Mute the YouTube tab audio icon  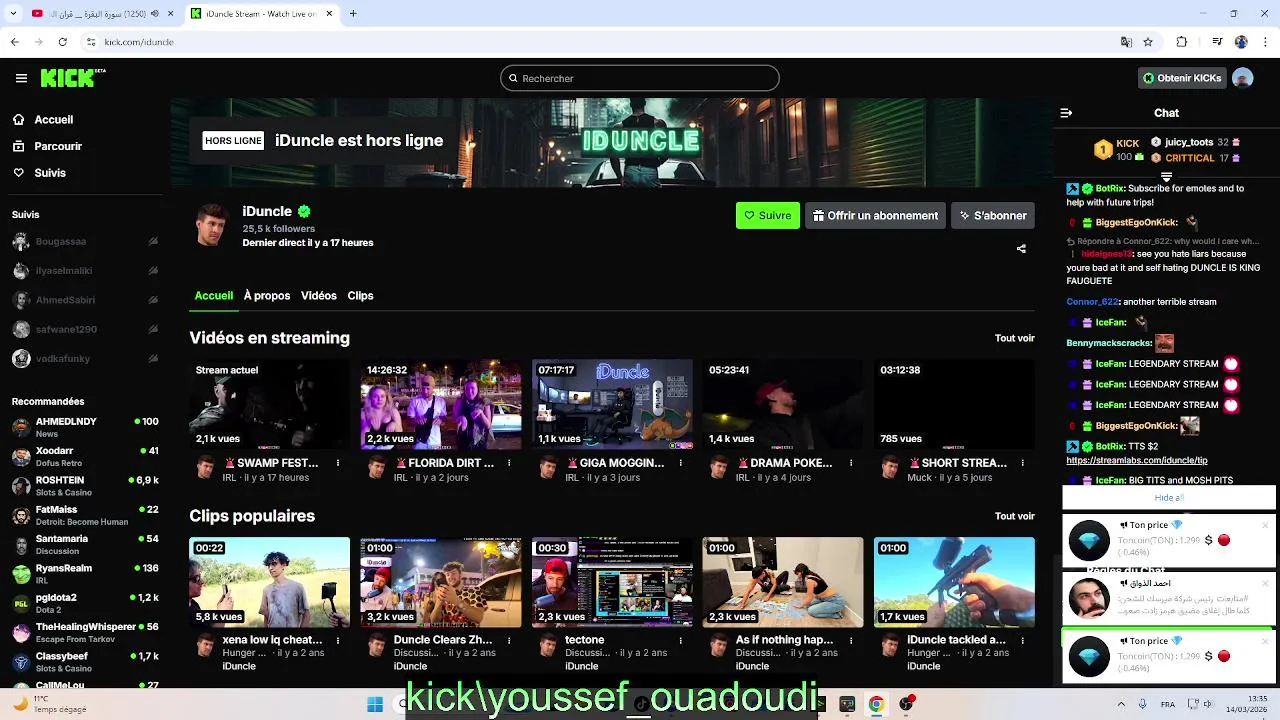pos(154,14)
